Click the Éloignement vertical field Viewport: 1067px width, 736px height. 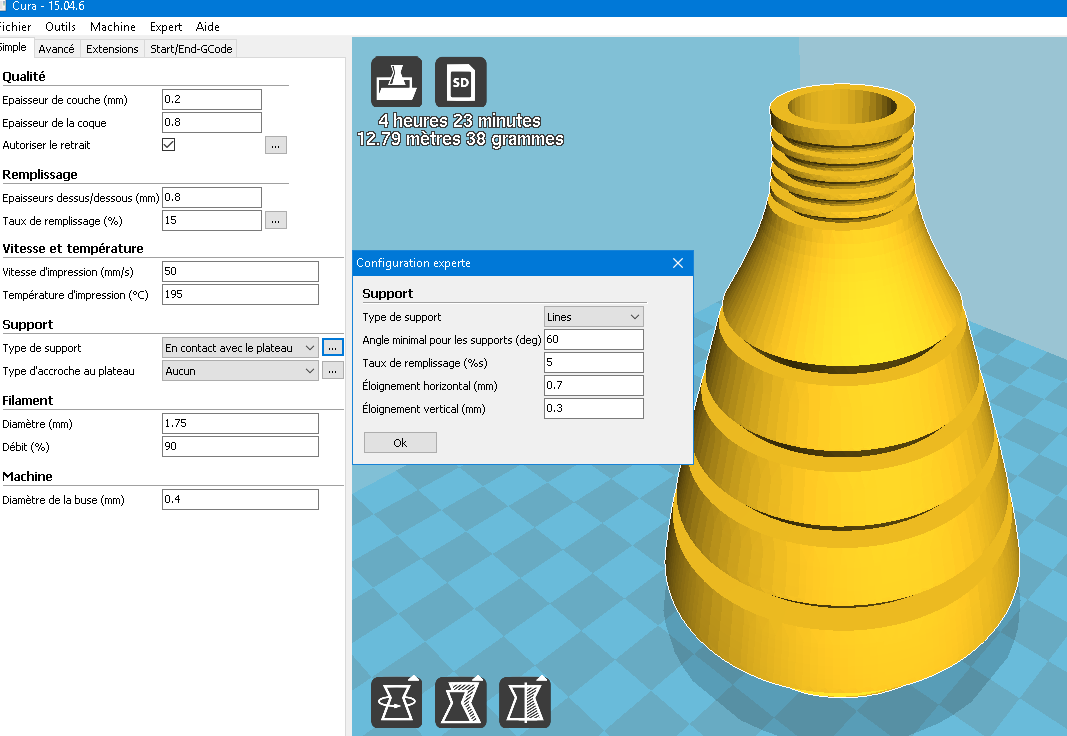coord(593,408)
